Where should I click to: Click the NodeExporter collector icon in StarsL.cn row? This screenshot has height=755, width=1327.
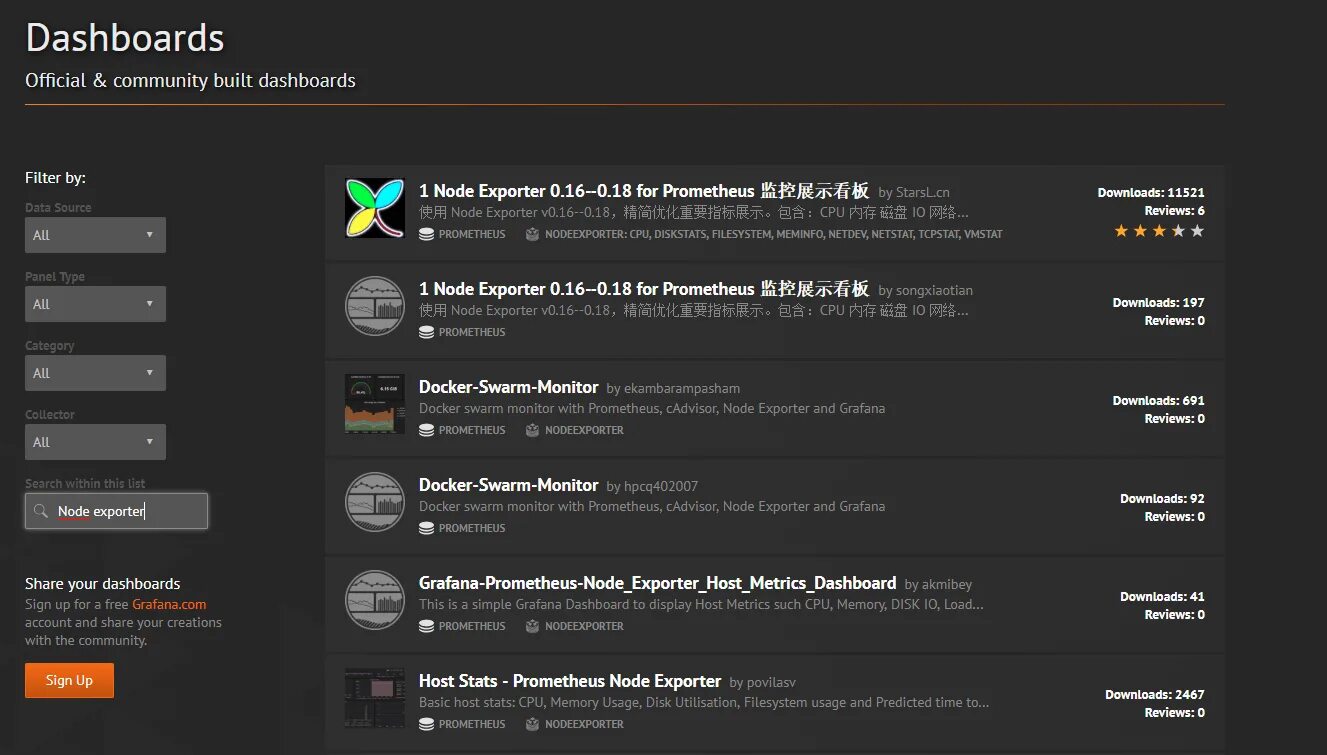[532, 234]
